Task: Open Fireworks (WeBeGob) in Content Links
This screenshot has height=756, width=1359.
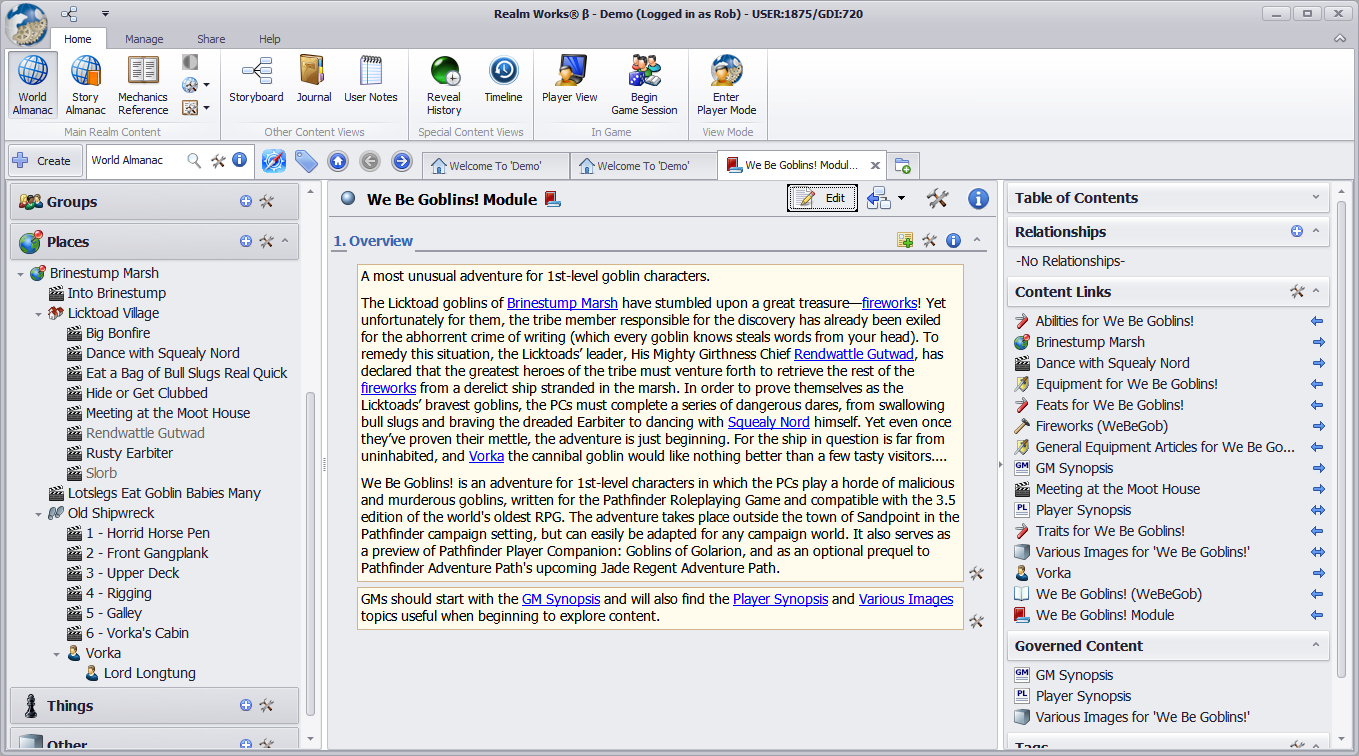Action: [x=1101, y=426]
